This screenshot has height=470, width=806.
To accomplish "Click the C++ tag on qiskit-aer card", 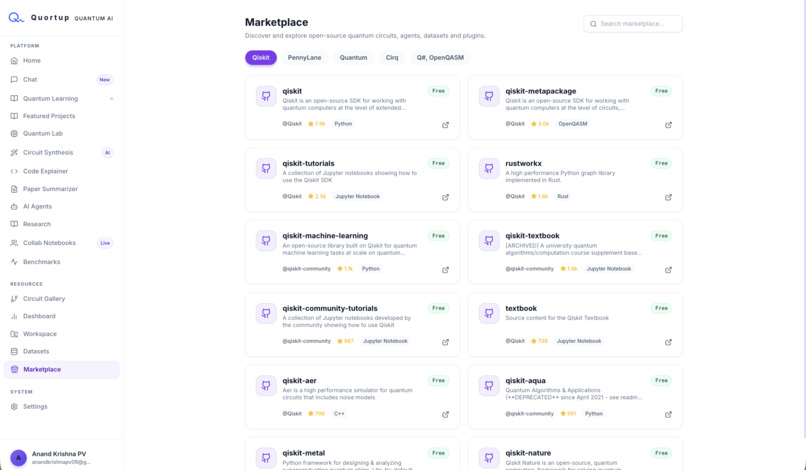I will tap(339, 413).
